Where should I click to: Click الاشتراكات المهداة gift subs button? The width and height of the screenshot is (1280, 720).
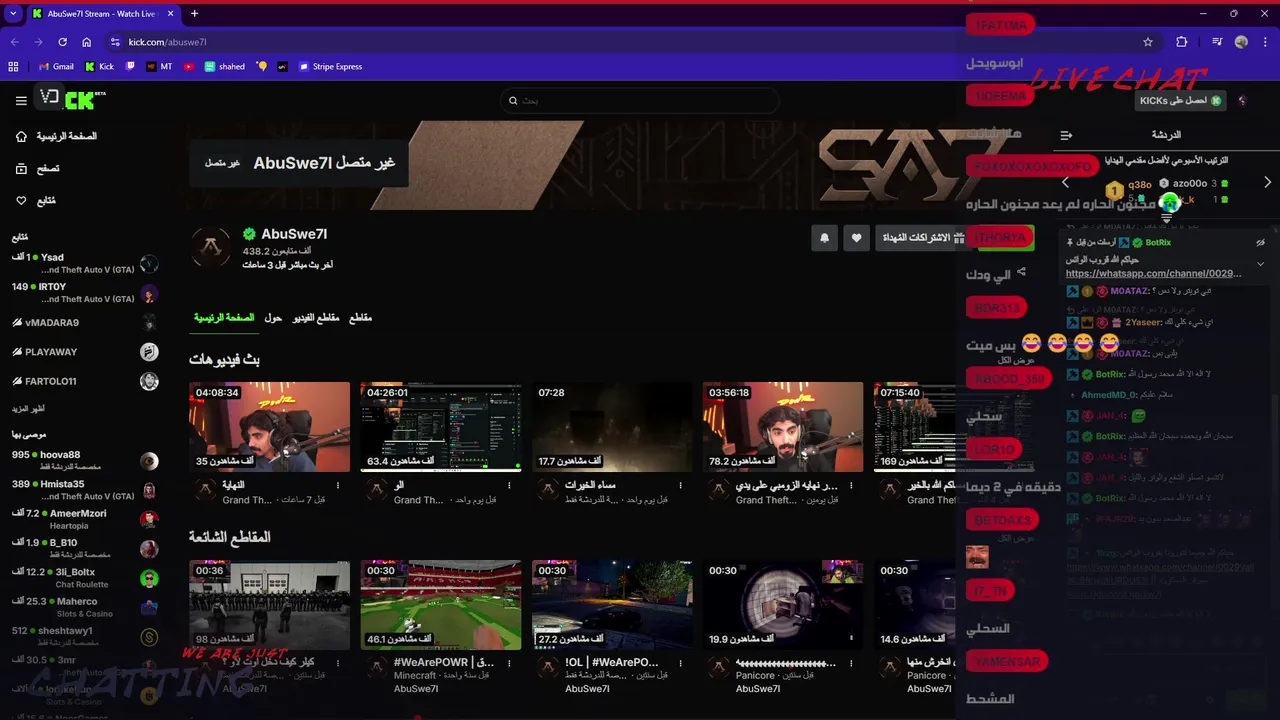click(922, 238)
